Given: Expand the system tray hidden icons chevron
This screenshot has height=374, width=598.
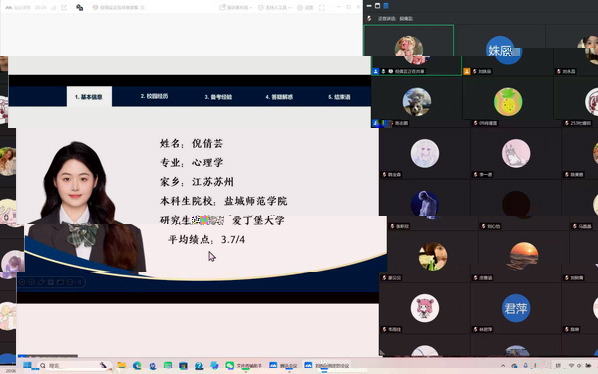Looking at the screenshot, I should [503, 366].
